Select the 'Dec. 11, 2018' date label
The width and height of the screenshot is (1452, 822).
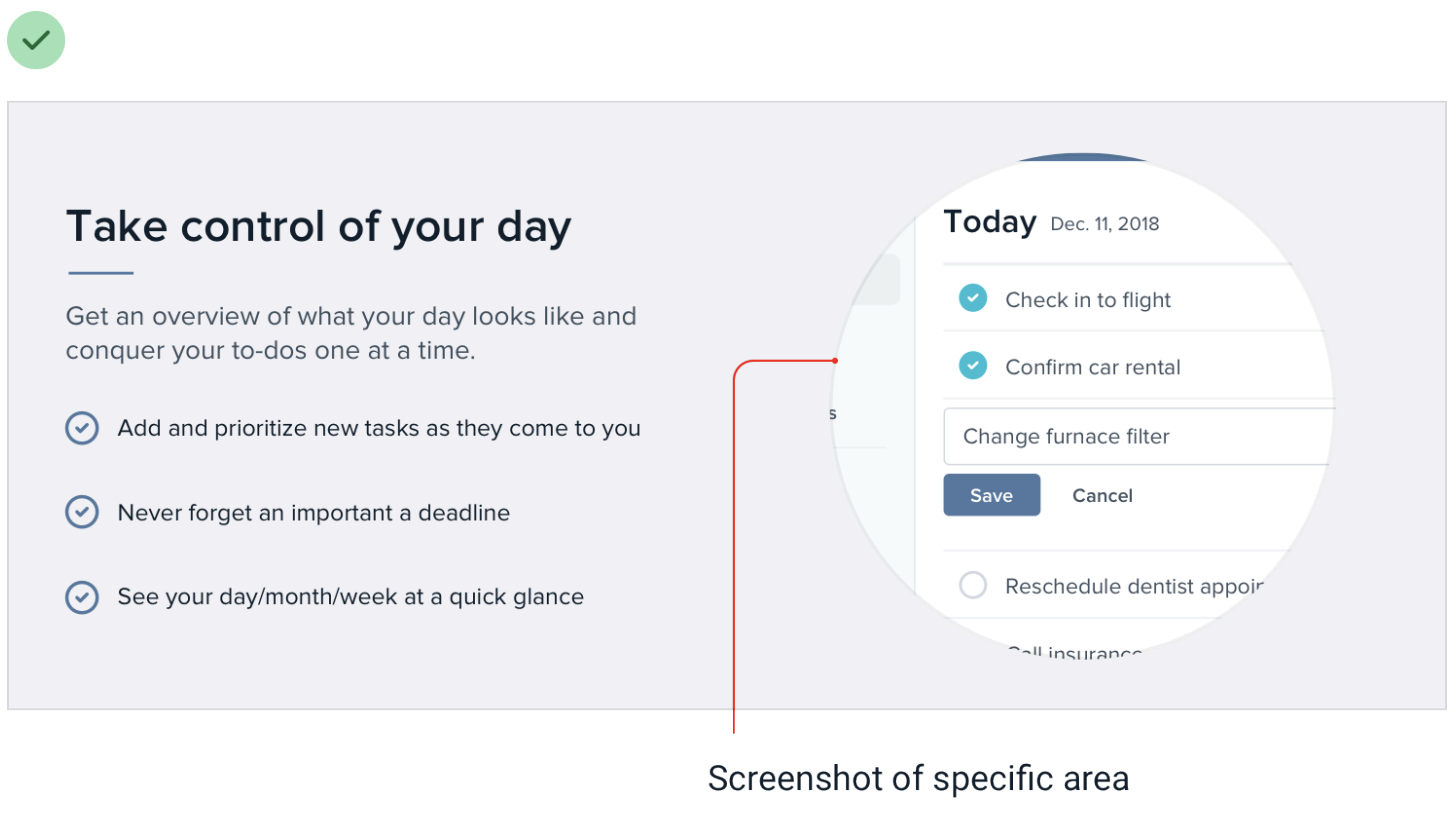[1104, 224]
